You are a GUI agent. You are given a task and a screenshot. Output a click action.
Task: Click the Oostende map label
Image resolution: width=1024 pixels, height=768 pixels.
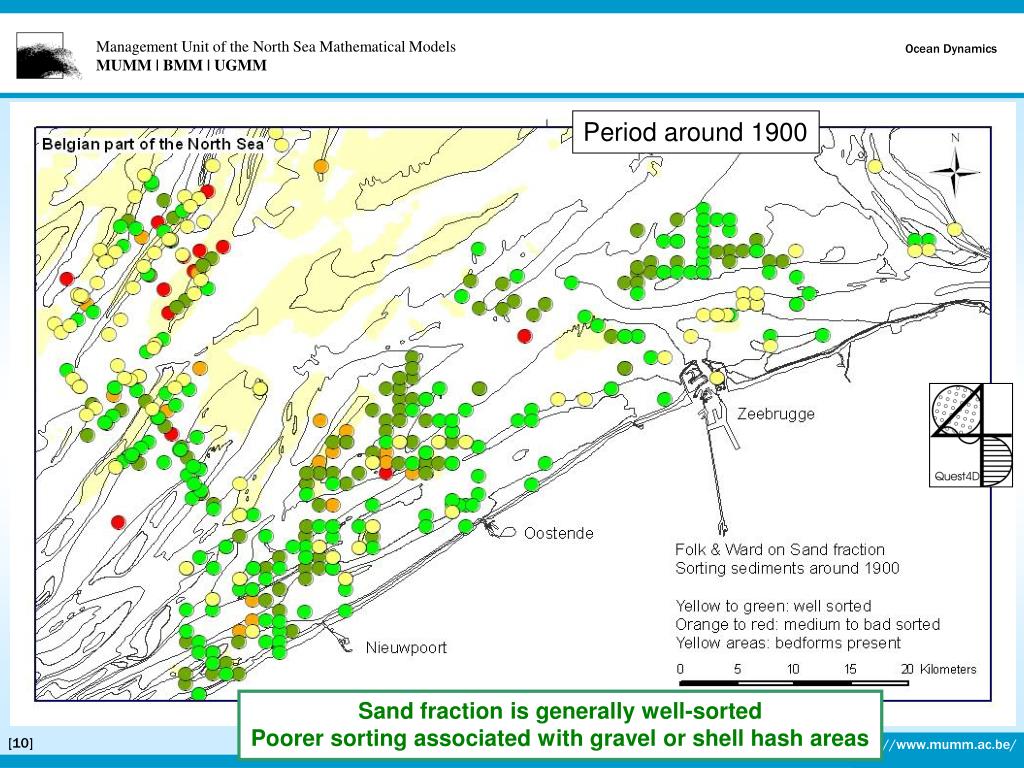558,533
